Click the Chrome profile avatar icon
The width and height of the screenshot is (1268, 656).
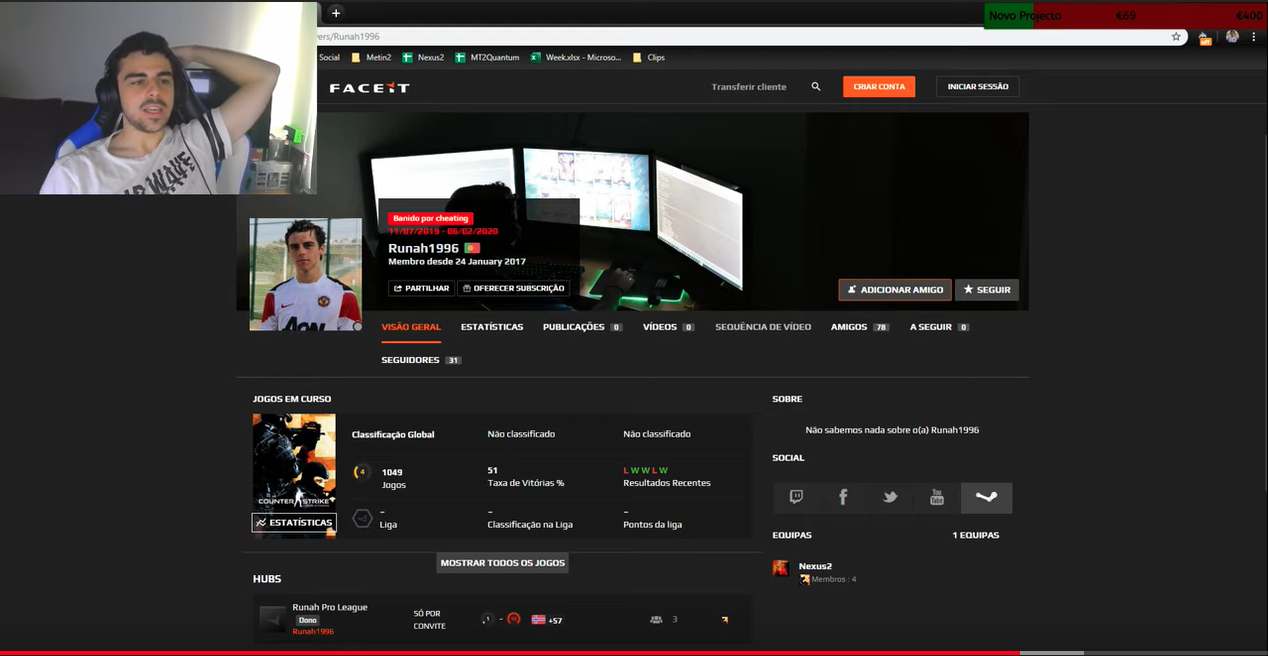click(x=1232, y=36)
